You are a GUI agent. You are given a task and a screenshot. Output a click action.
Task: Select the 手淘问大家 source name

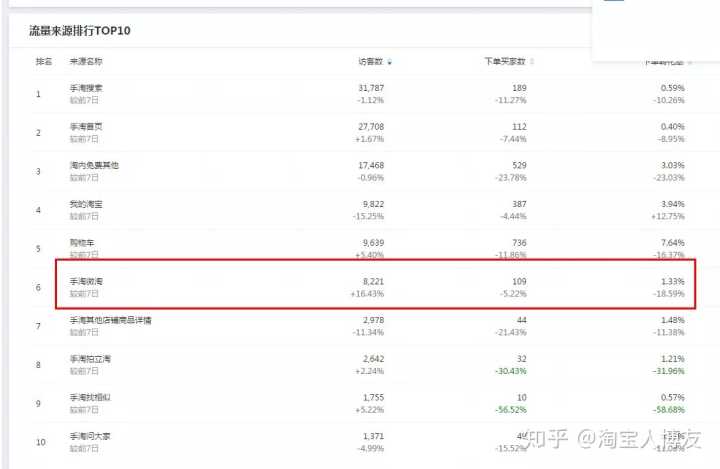coord(90,436)
